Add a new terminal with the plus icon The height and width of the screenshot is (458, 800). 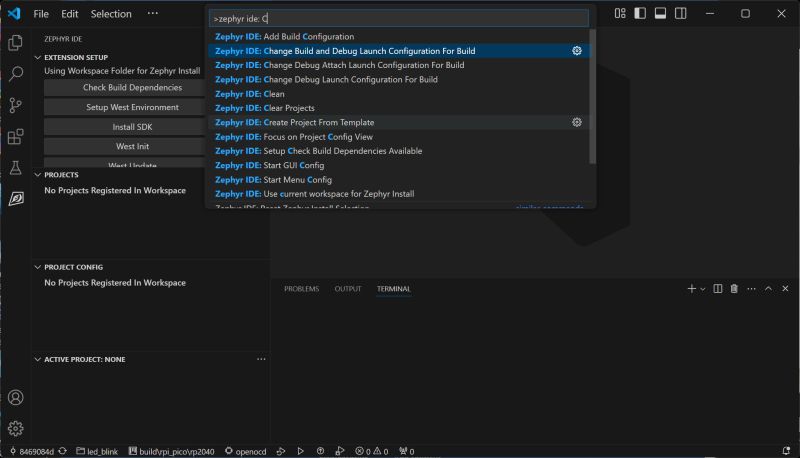coord(691,289)
